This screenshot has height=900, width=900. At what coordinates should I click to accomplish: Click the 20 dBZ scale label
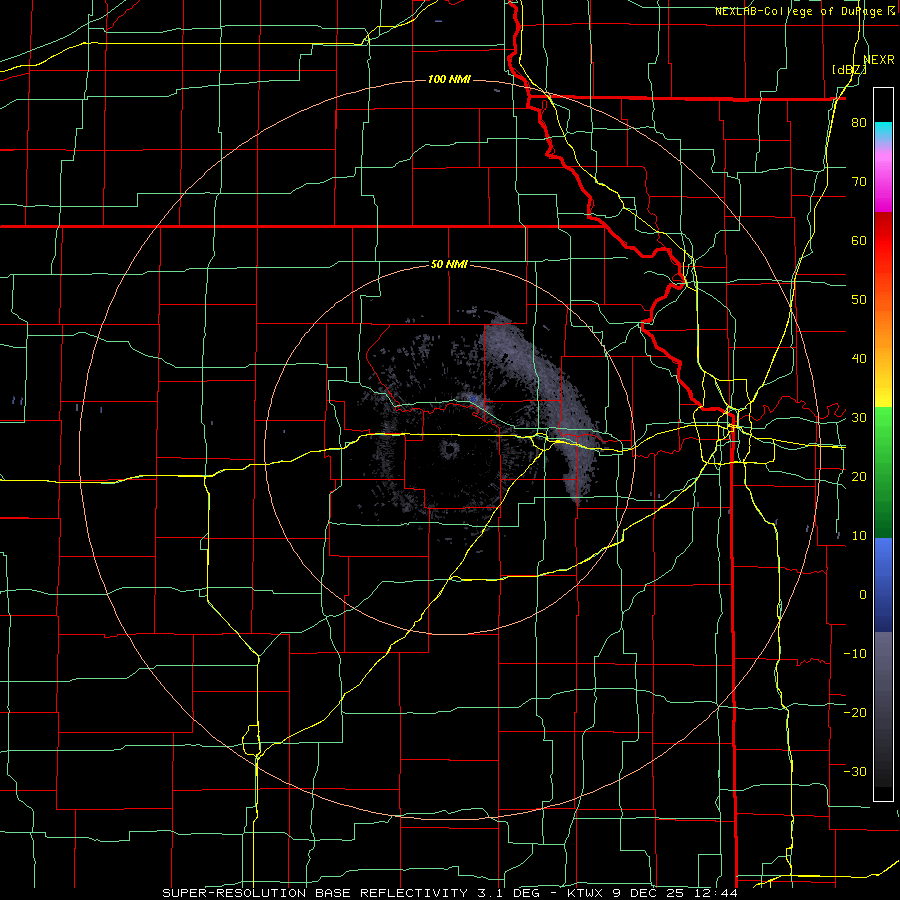coord(859,477)
